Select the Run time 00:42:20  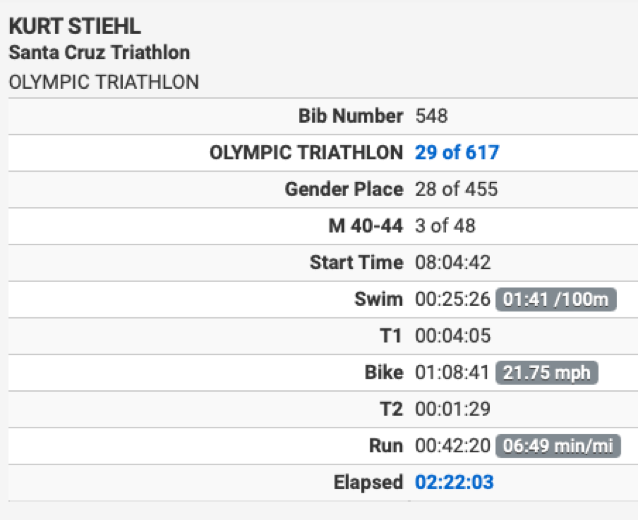tap(453, 446)
